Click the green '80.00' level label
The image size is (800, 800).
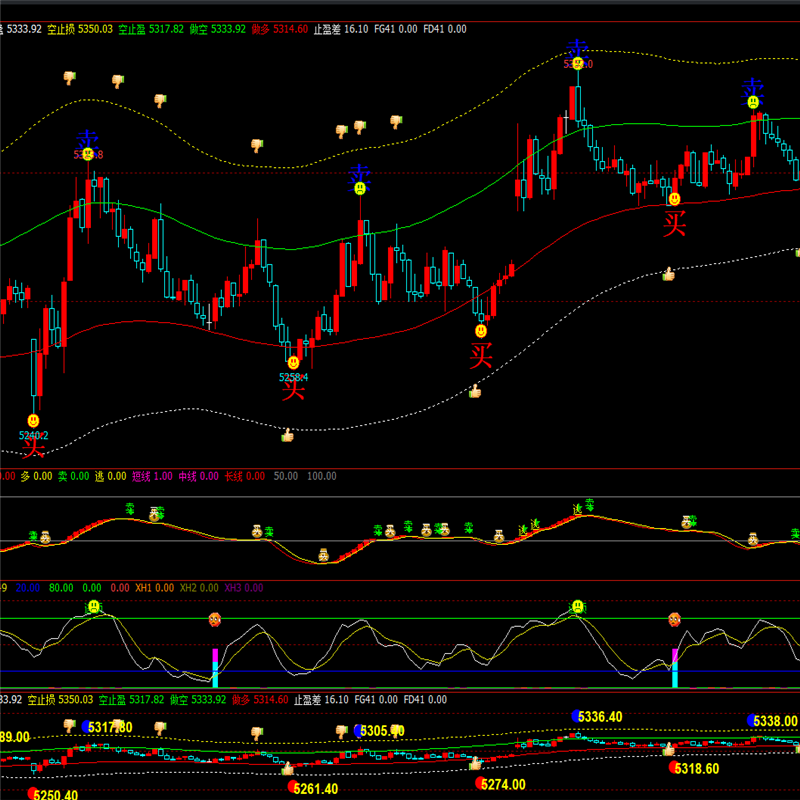pos(61,588)
